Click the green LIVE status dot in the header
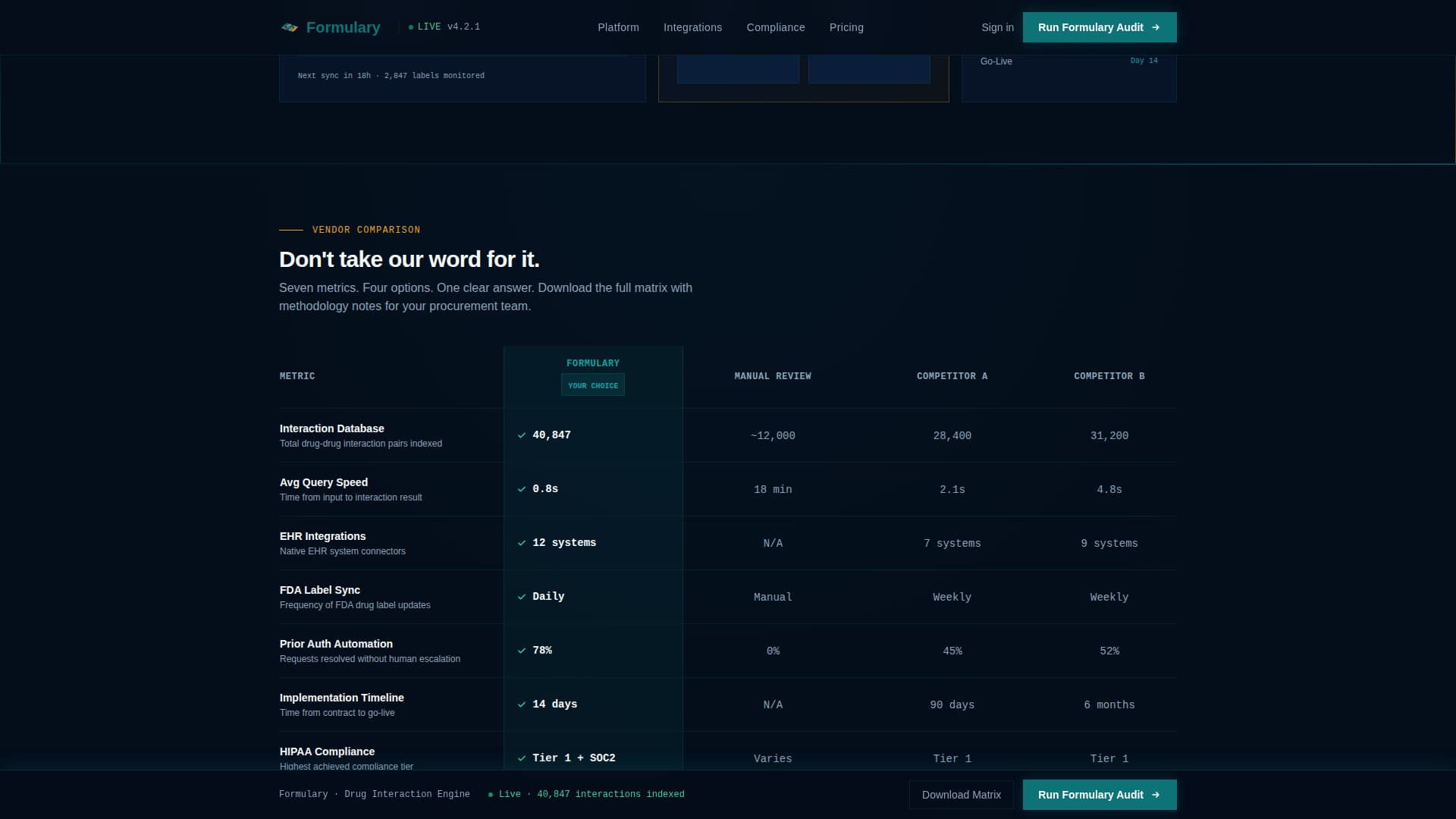This screenshot has height=819, width=1456. coord(411,27)
